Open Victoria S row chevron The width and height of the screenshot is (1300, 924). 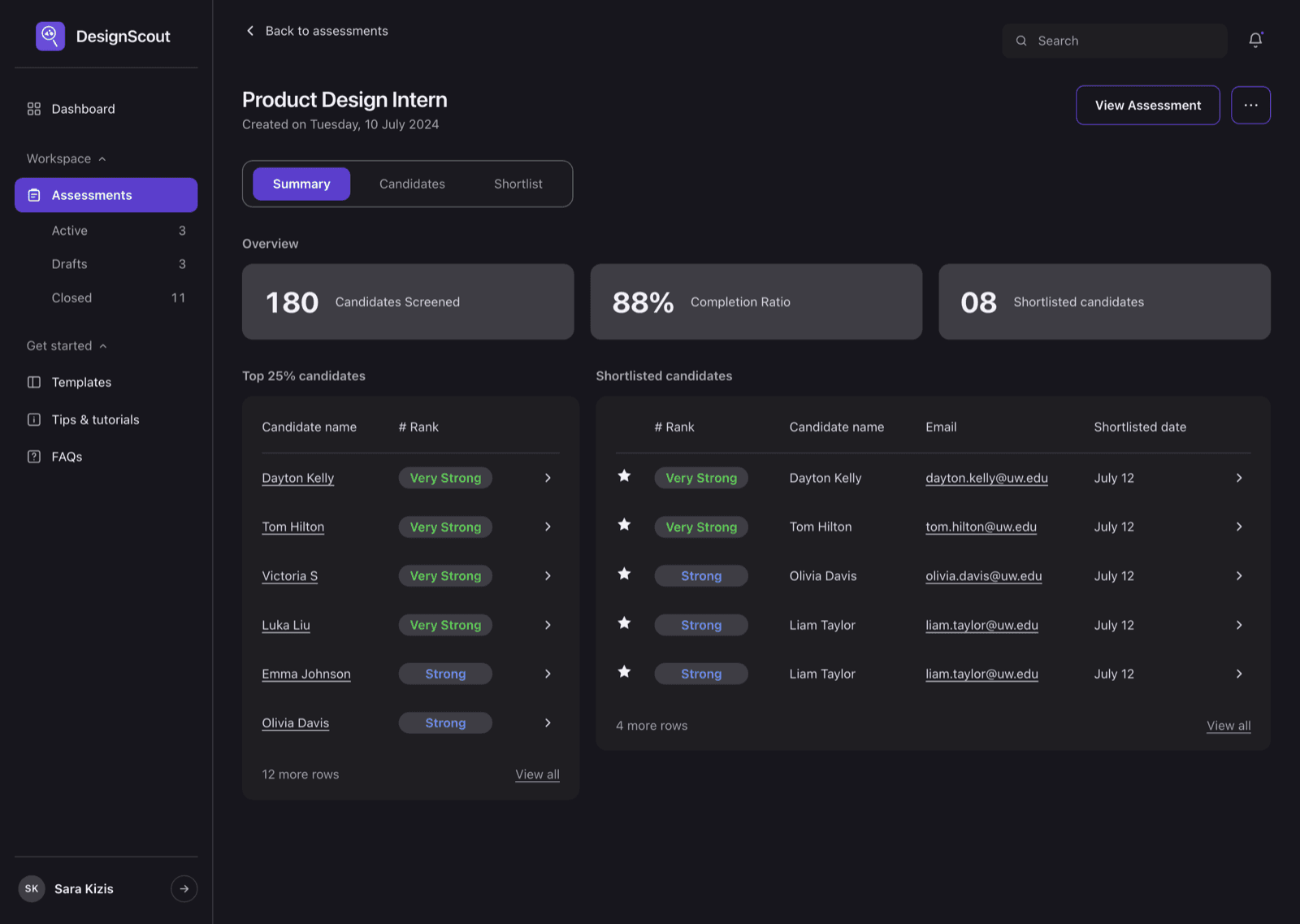(548, 575)
